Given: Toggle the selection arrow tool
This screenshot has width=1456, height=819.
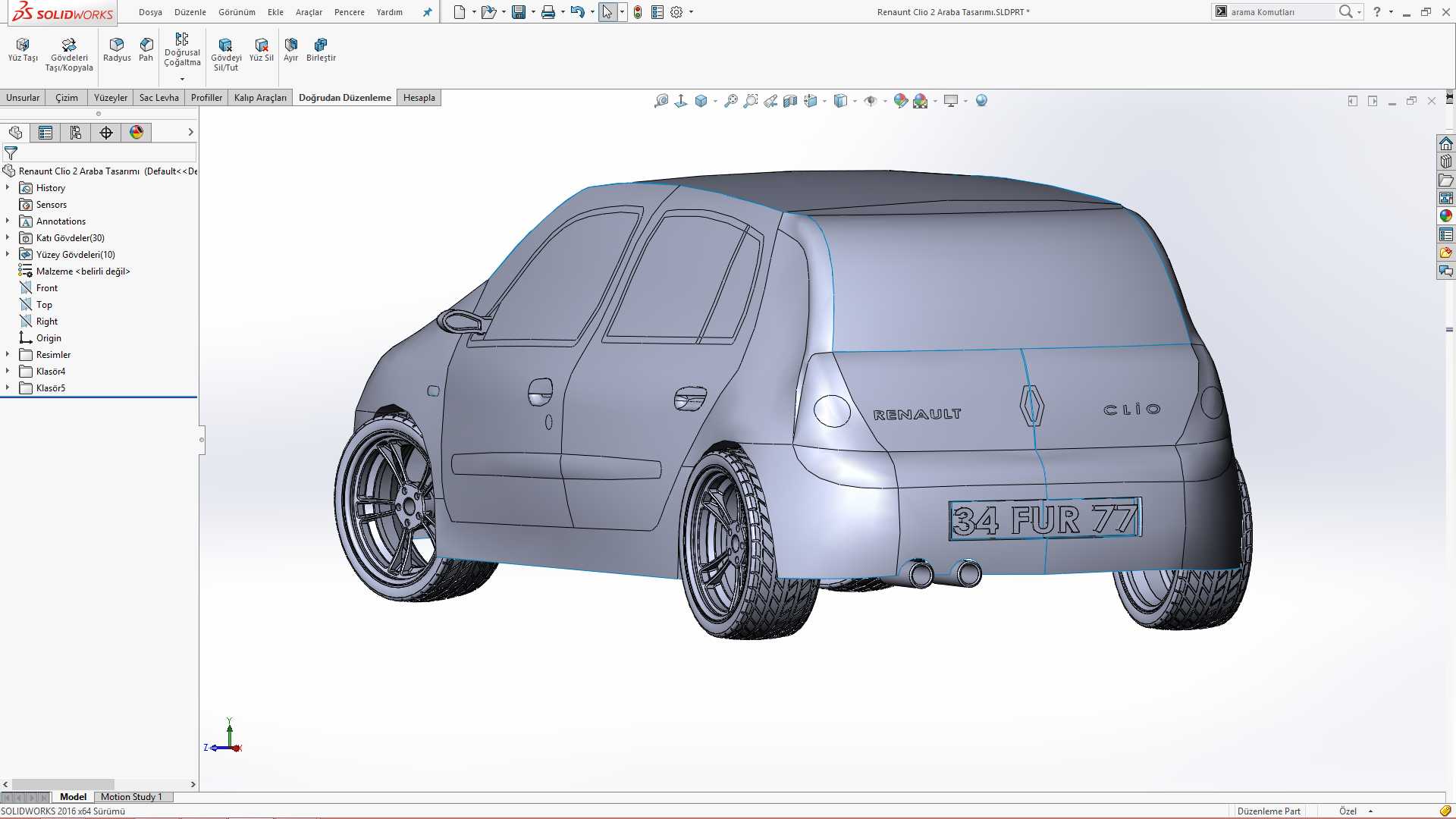Looking at the screenshot, I should coord(607,12).
